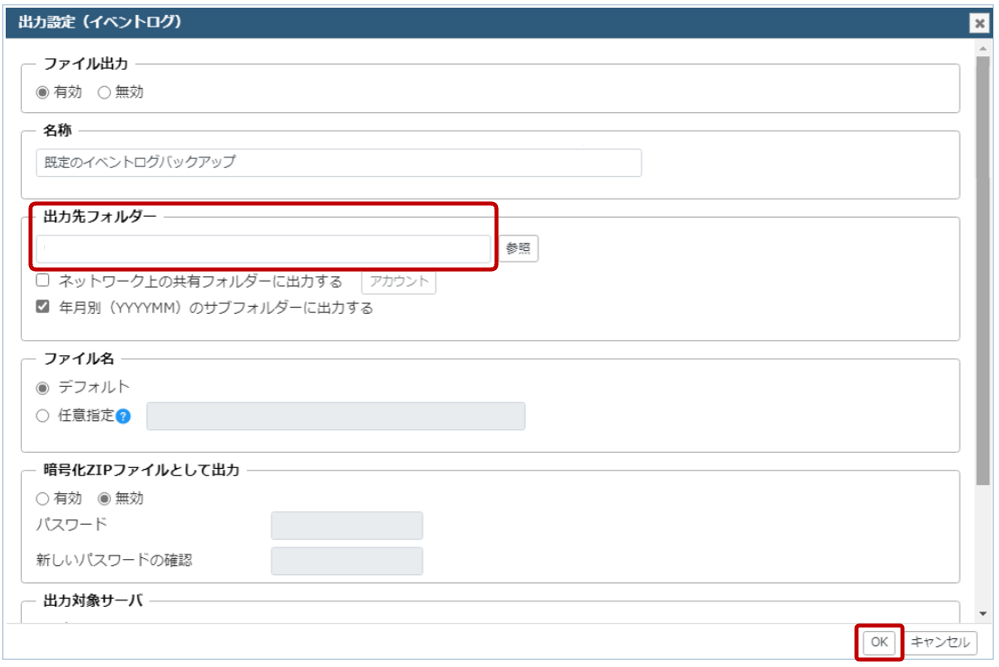
Task: Click the パスワード input field
Action: pyautogui.click(x=346, y=525)
